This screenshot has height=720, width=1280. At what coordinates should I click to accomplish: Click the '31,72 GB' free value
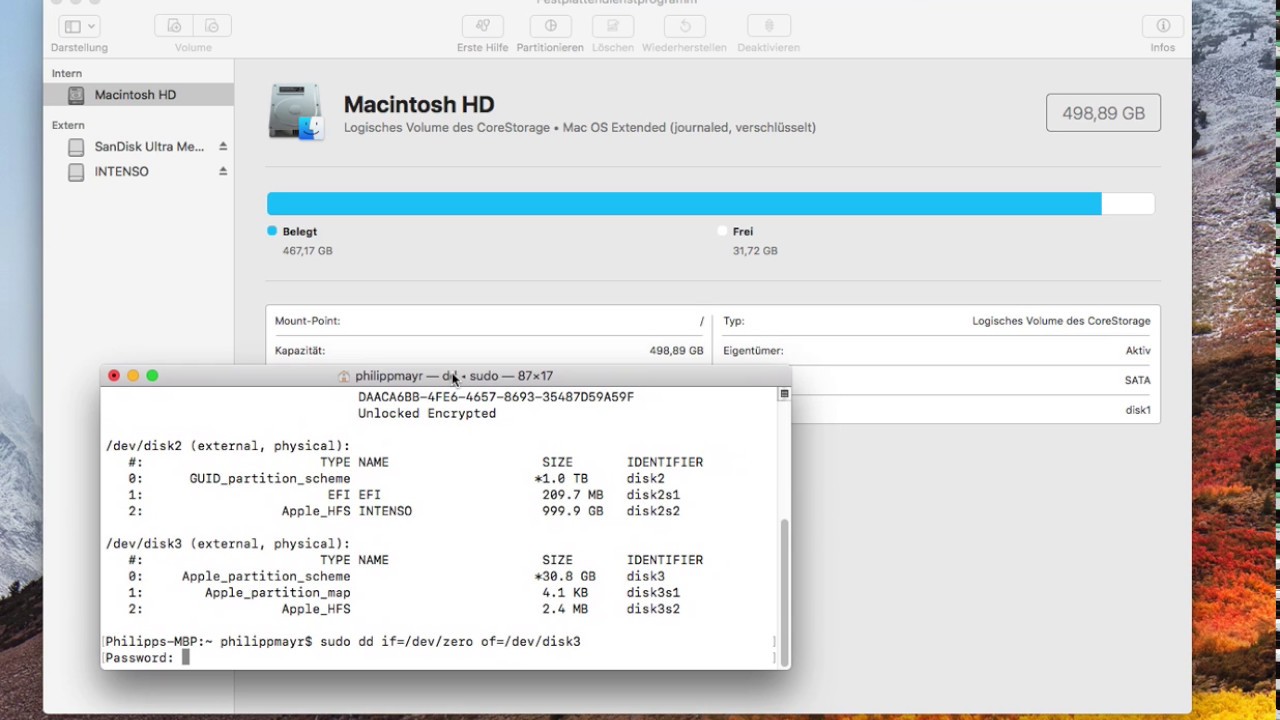tap(755, 251)
